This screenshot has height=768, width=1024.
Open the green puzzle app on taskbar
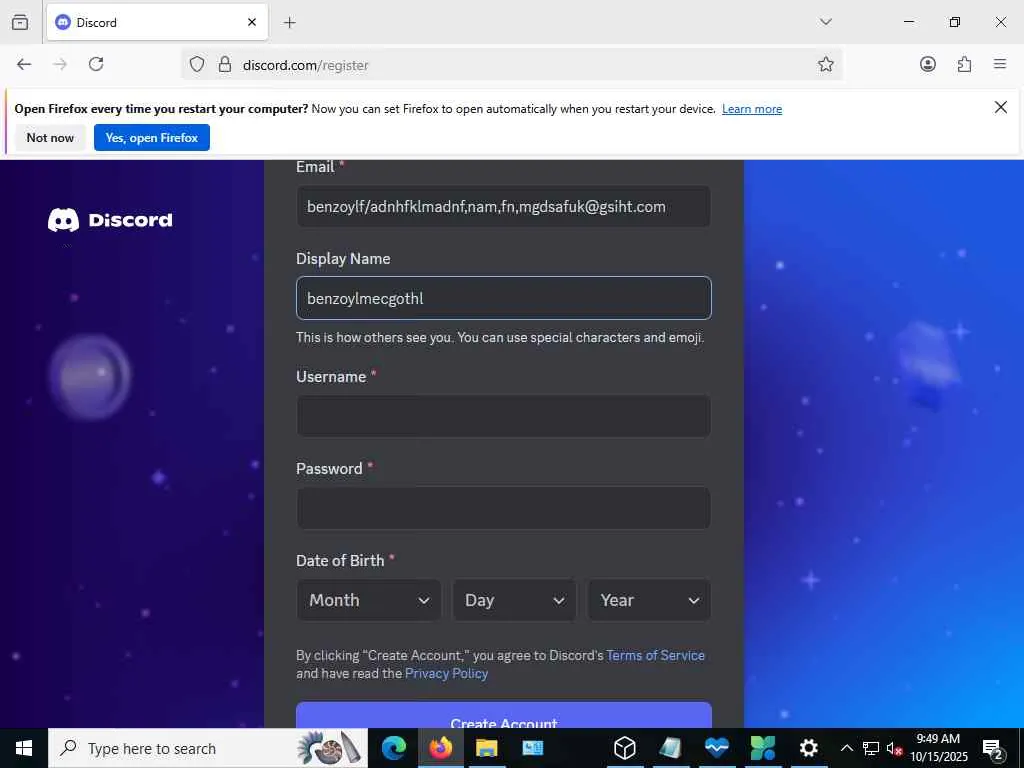pyautogui.click(x=762, y=748)
